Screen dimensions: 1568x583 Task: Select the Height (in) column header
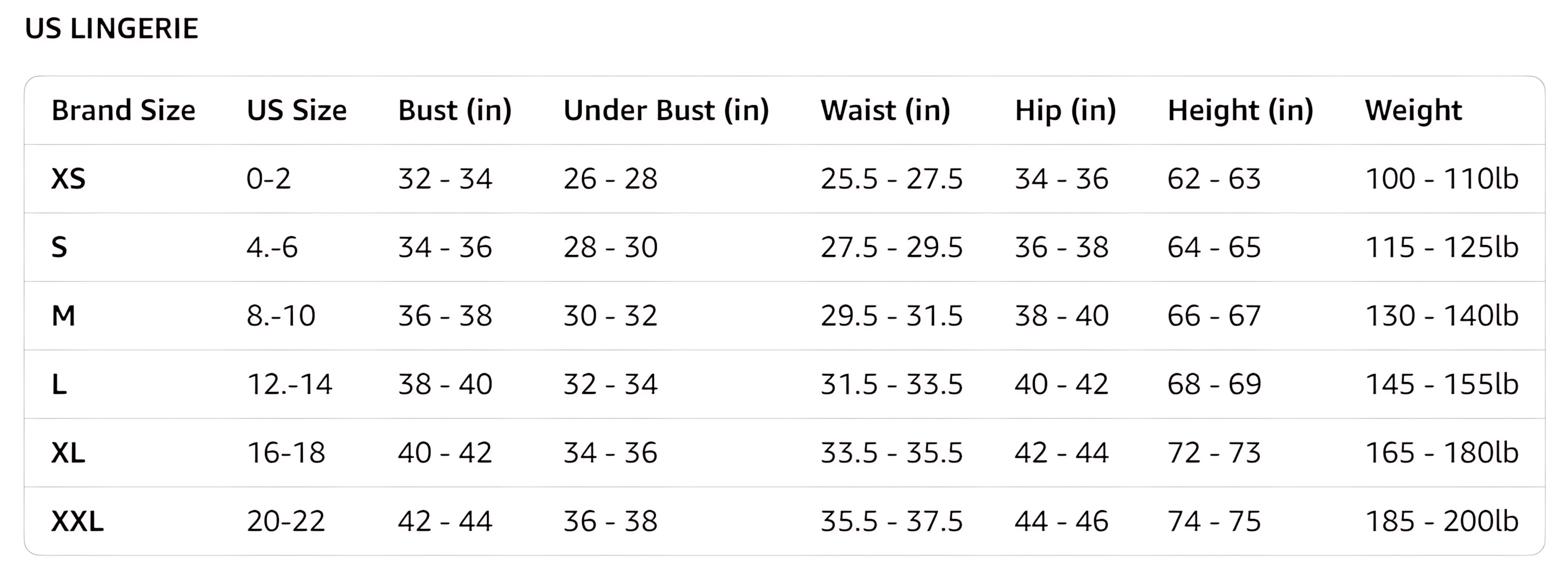1240,110
